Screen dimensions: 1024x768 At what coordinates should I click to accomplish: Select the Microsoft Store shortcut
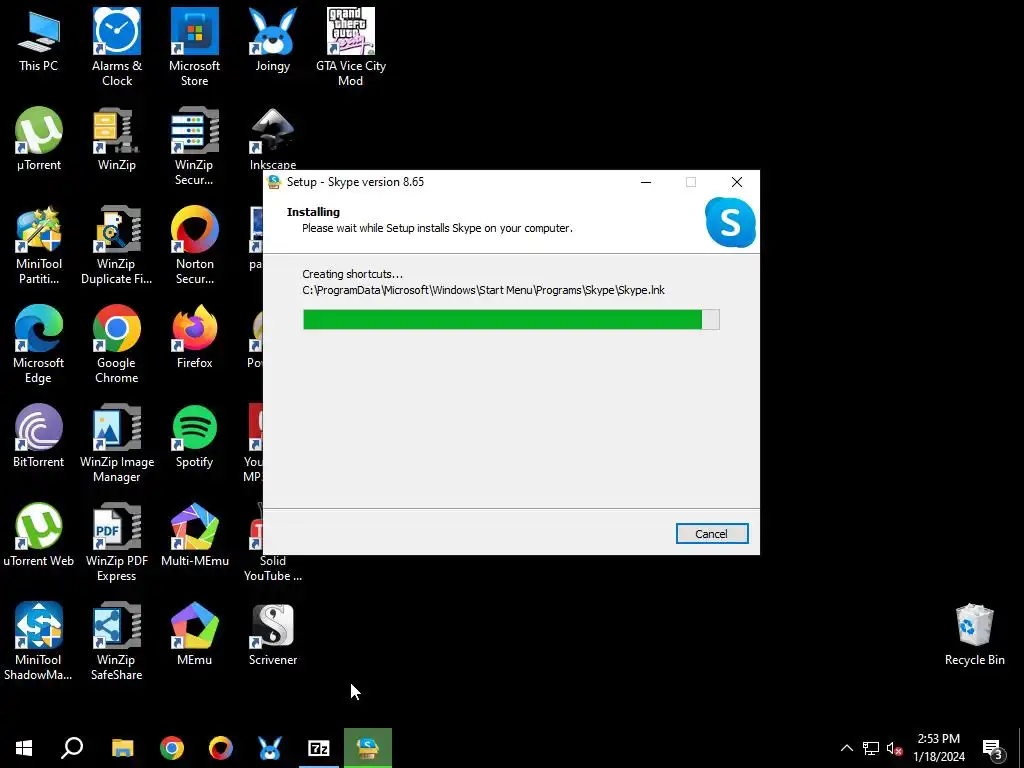pos(195,47)
